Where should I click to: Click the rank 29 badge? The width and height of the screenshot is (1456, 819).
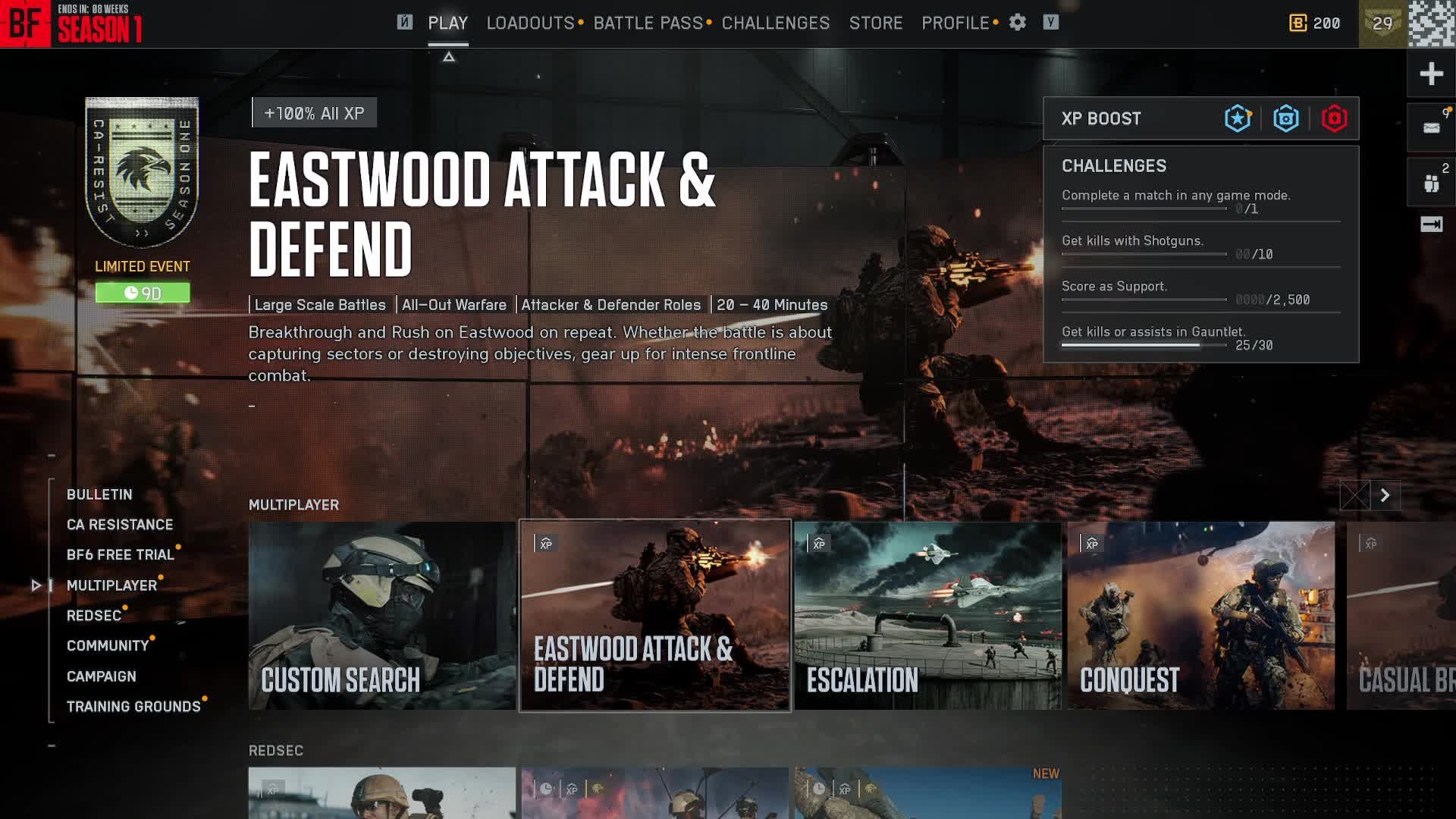point(1382,24)
